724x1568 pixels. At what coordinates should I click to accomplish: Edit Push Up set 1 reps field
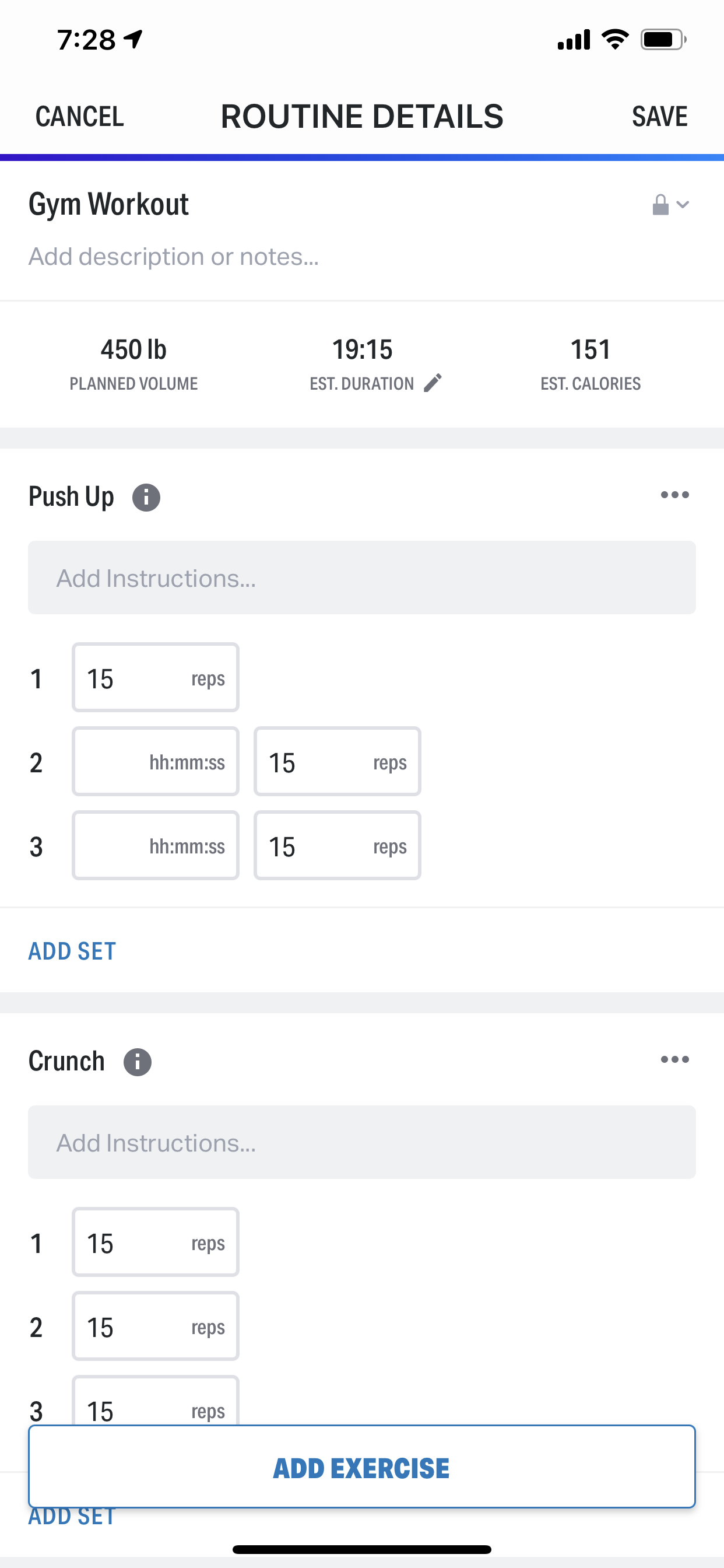coord(155,677)
